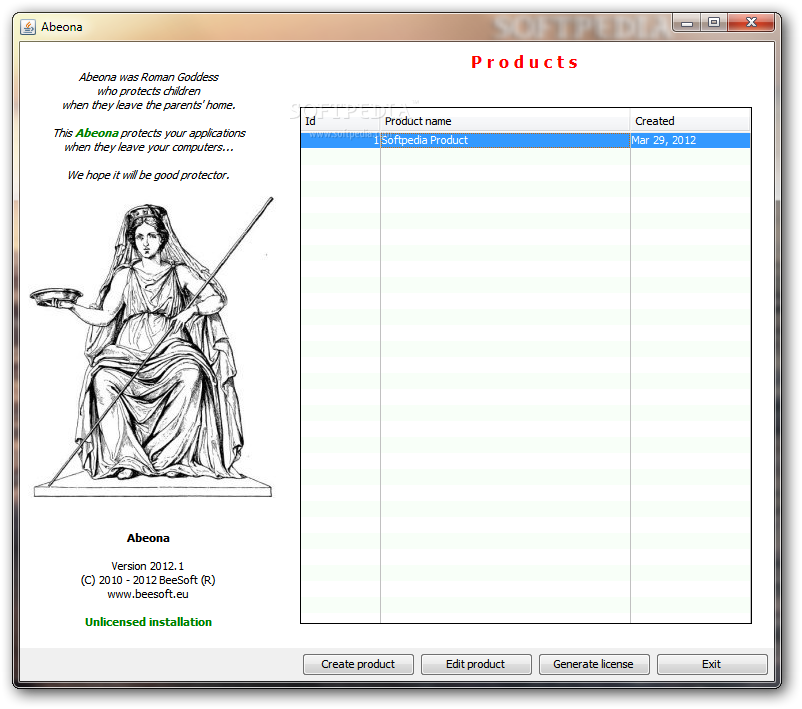Screen dimensions: 802x709
Task: Click the bold Abeona name label
Action: pos(148,538)
